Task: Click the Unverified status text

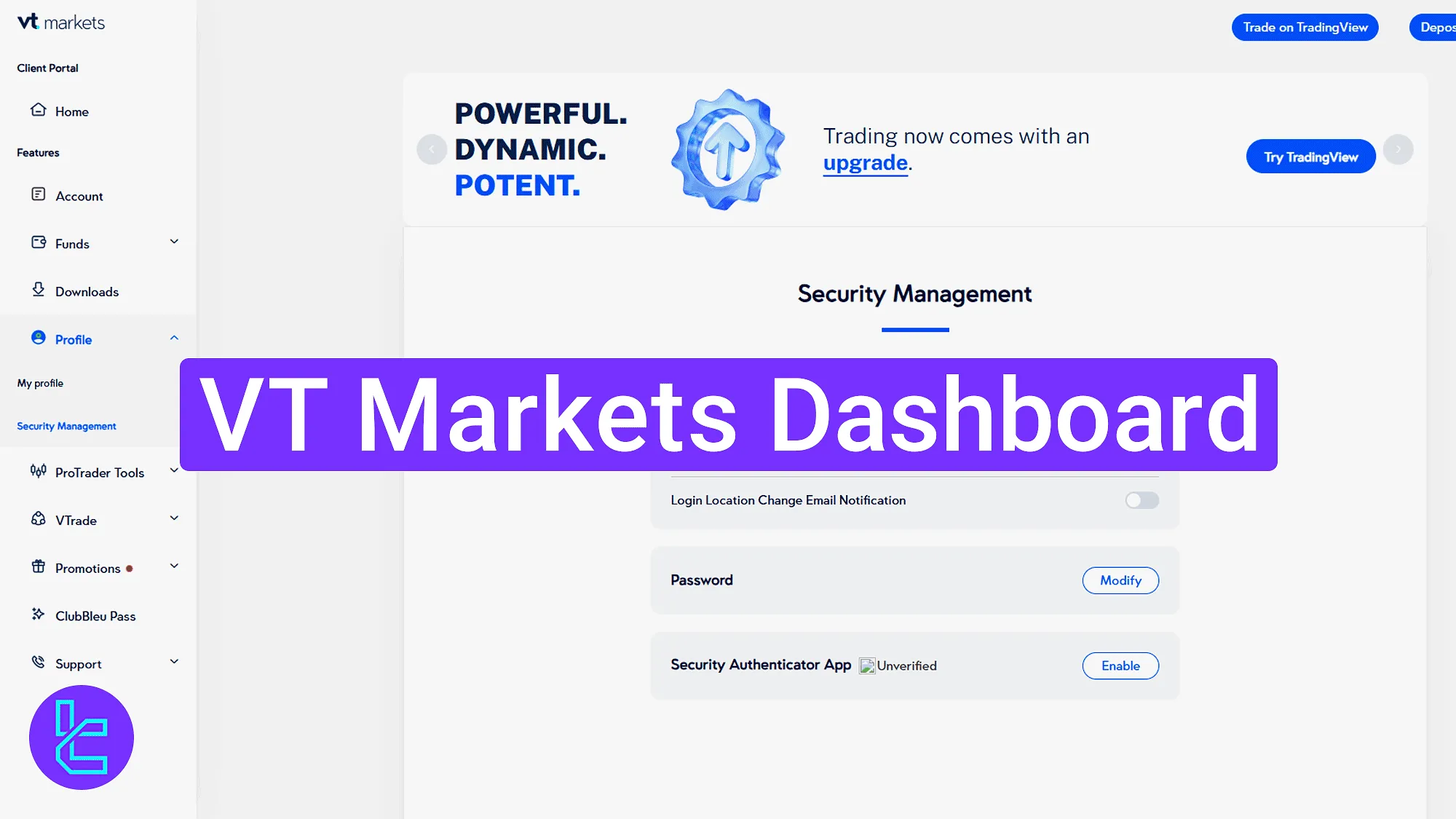Action: pos(906,665)
